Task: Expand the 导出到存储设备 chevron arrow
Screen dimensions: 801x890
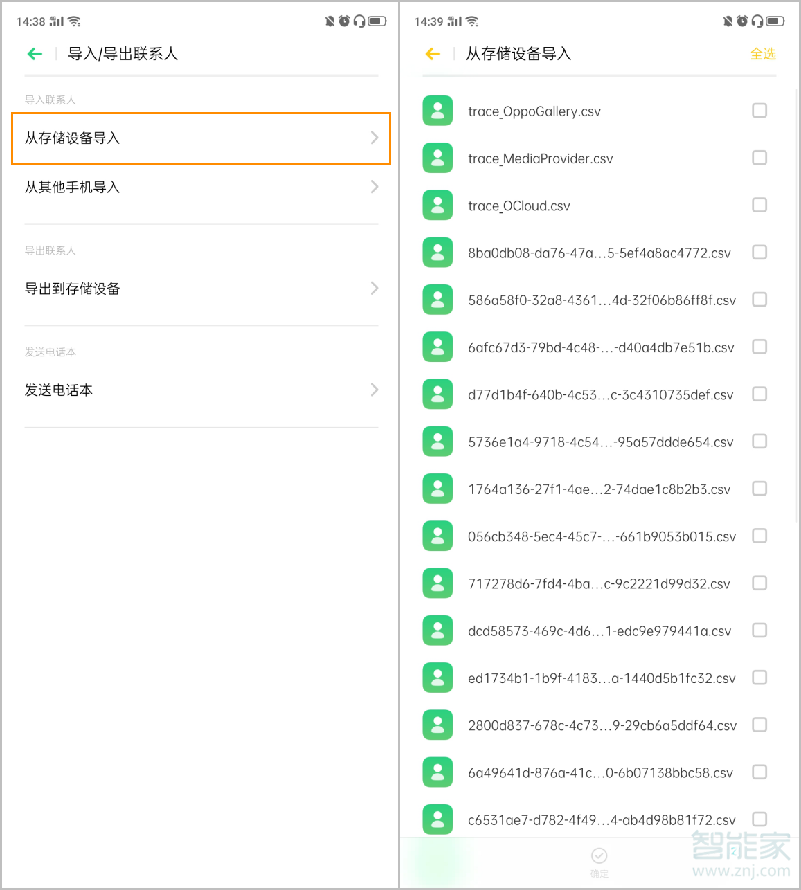Action: point(375,288)
